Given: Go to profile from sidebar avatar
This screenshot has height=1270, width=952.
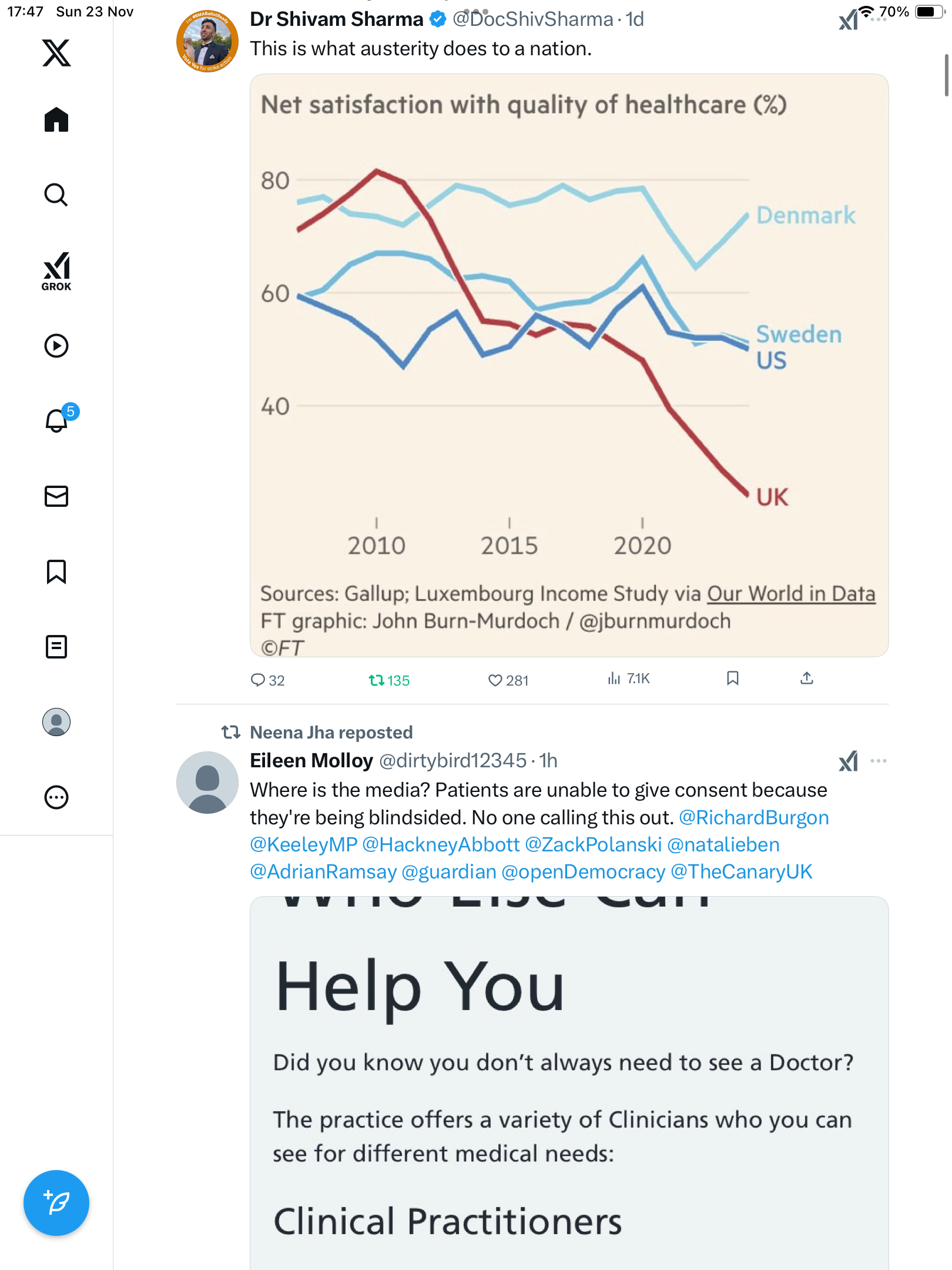Looking at the screenshot, I should tap(56, 722).
